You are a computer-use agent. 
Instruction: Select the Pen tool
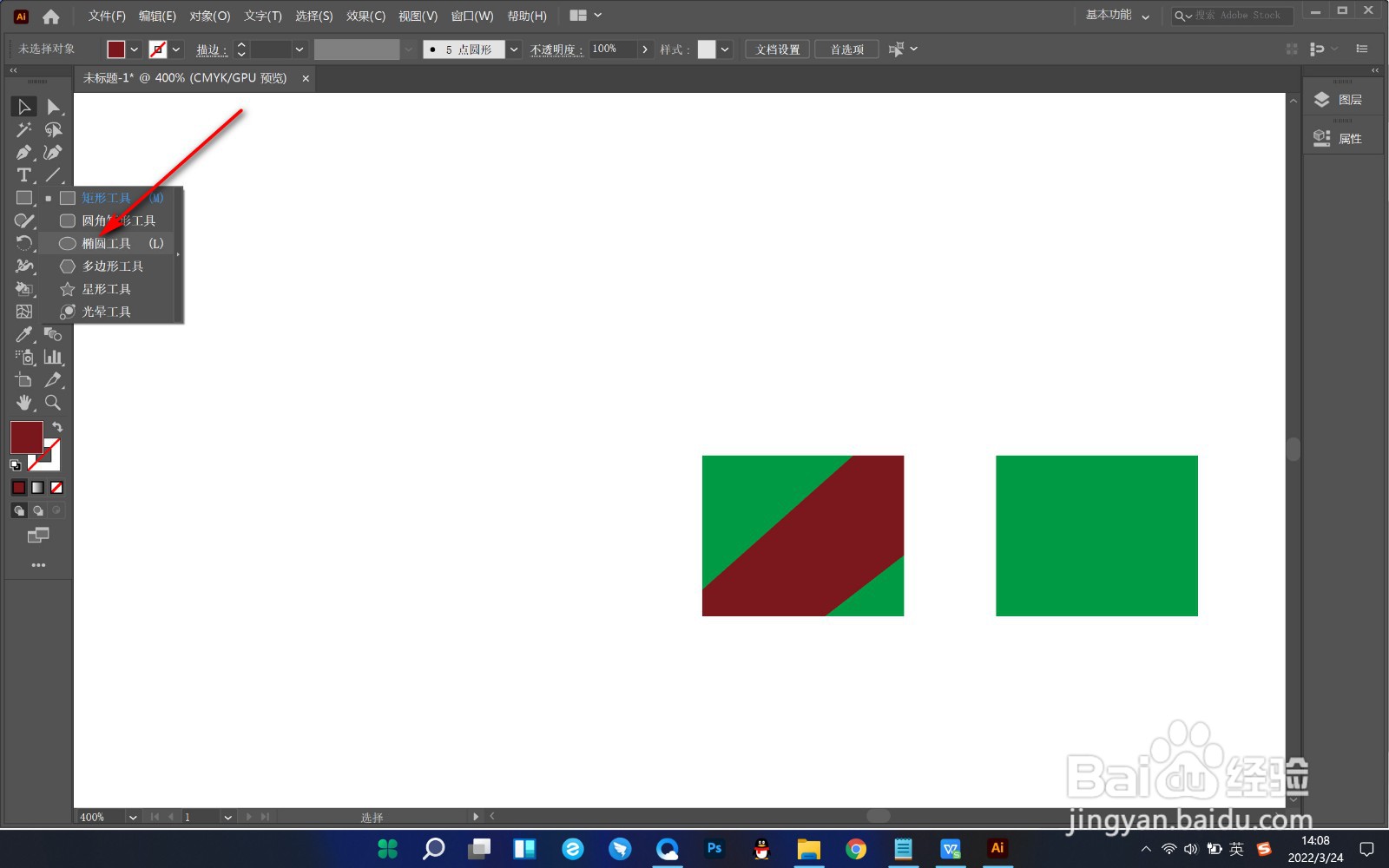click(x=24, y=153)
